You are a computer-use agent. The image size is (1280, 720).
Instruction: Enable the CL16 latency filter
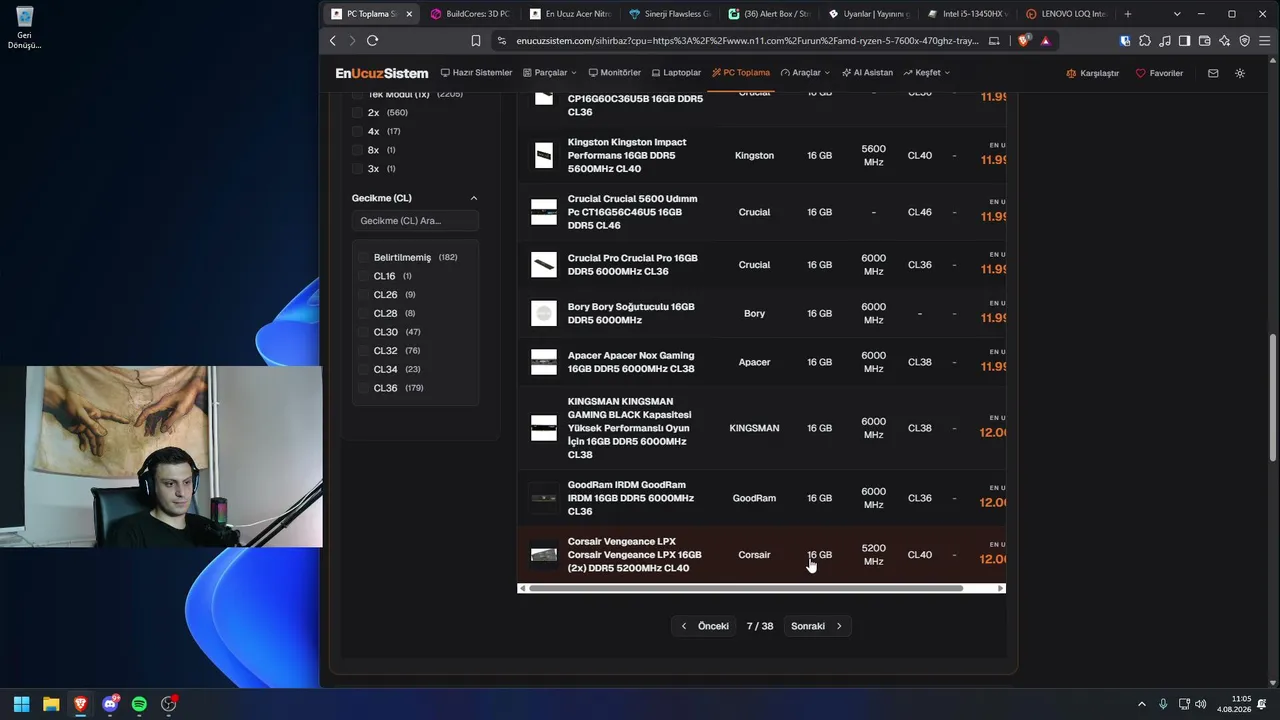tap(364, 276)
